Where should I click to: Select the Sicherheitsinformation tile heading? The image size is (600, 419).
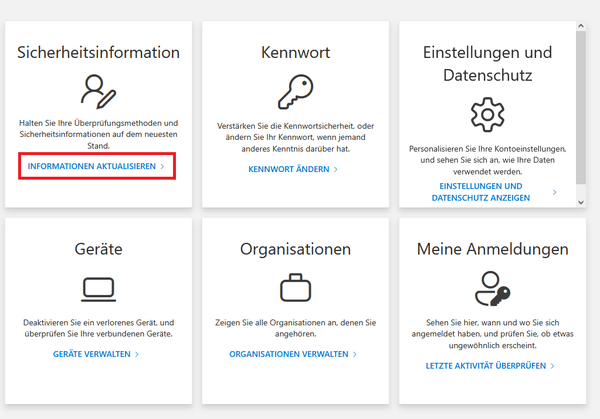(98, 51)
